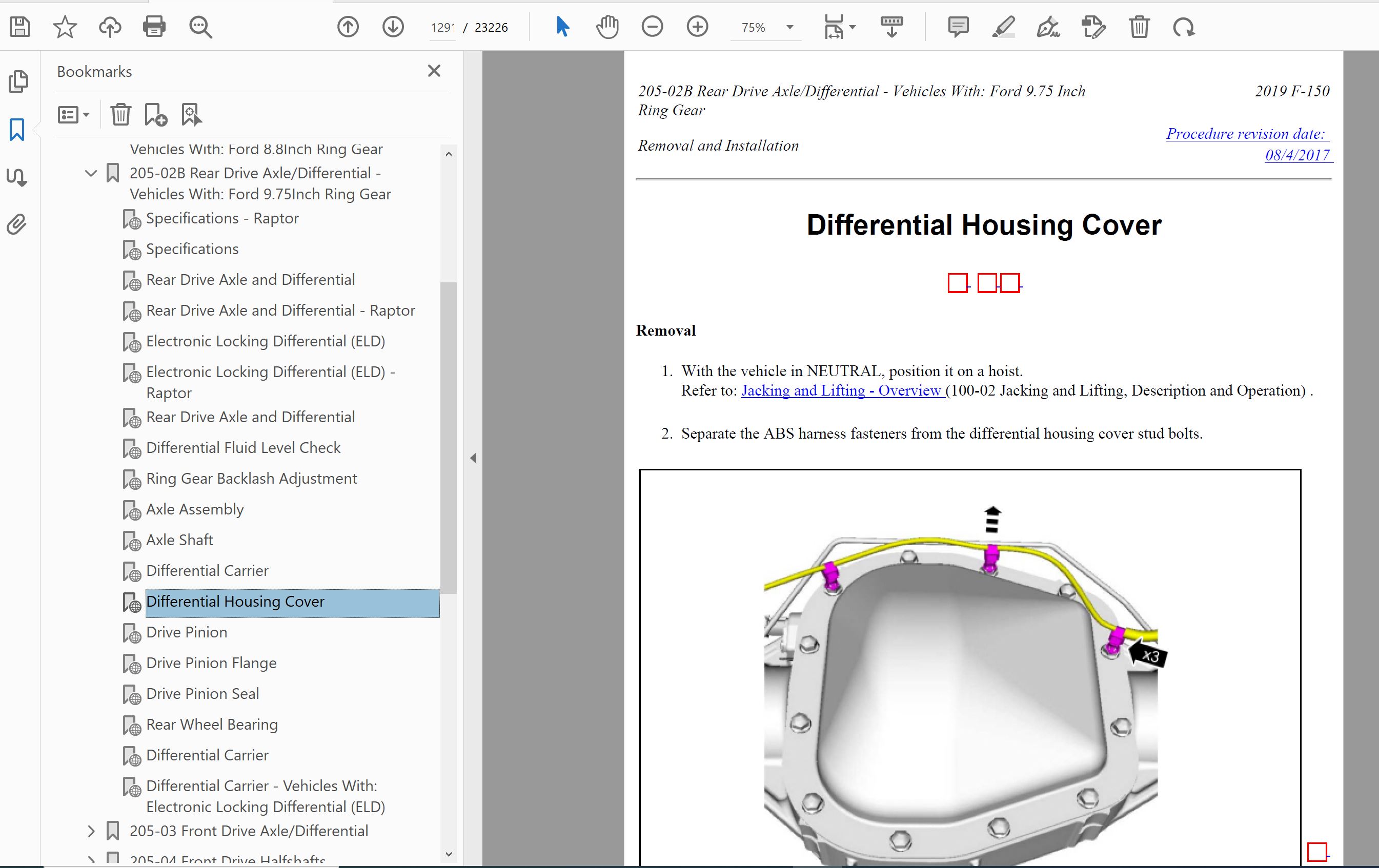Open the 75% zoom level dropdown
This screenshot has width=1379, height=868.
789,28
